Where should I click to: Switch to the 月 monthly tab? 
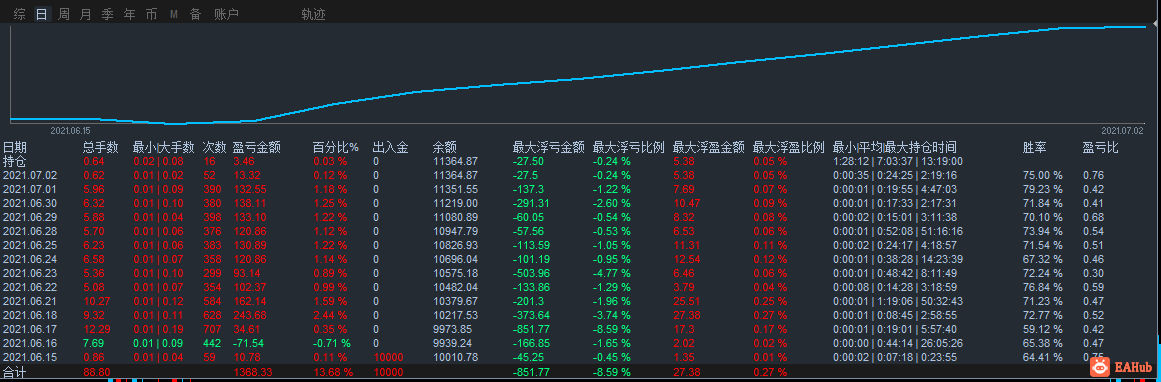pyautogui.click(x=86, y=14)
